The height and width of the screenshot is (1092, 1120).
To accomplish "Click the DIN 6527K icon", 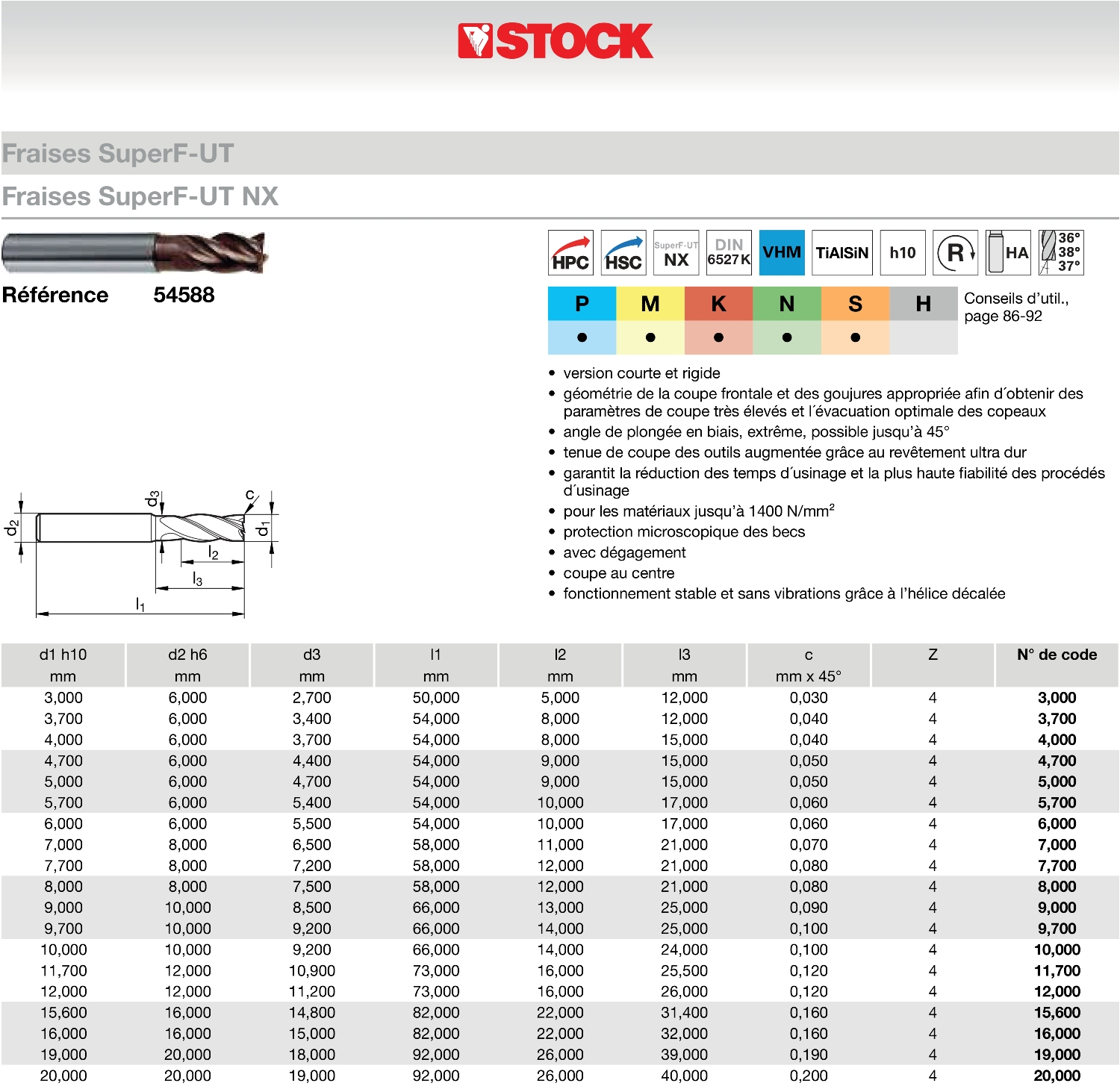I will click(729, 253).
